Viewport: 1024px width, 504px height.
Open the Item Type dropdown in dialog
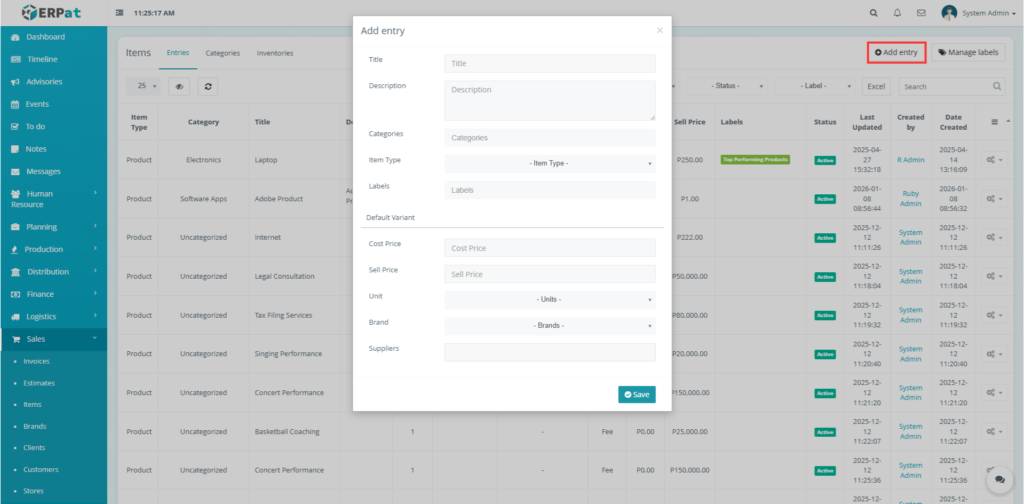(550, 163)
